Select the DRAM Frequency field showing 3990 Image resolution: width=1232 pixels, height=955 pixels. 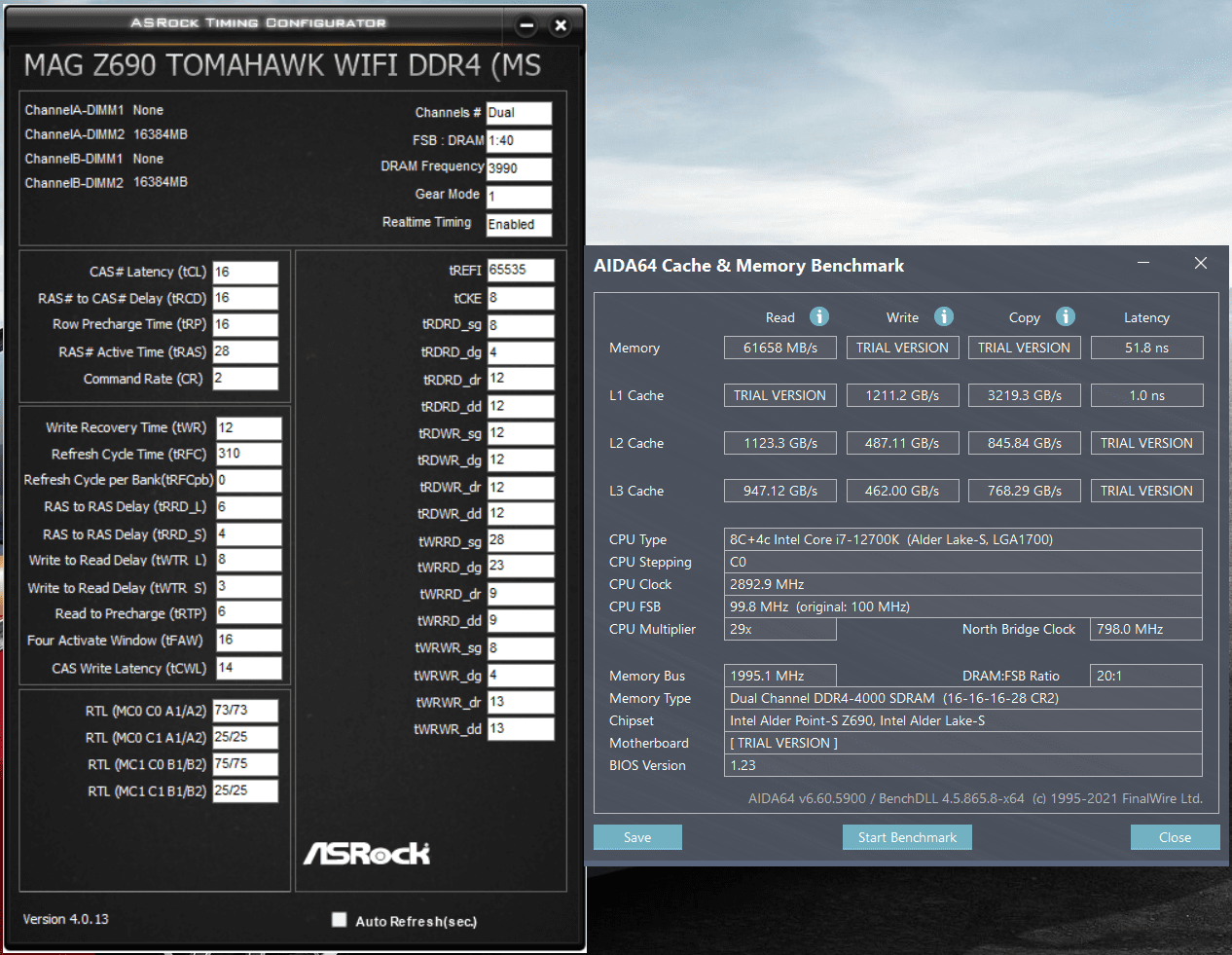(519, 168)
